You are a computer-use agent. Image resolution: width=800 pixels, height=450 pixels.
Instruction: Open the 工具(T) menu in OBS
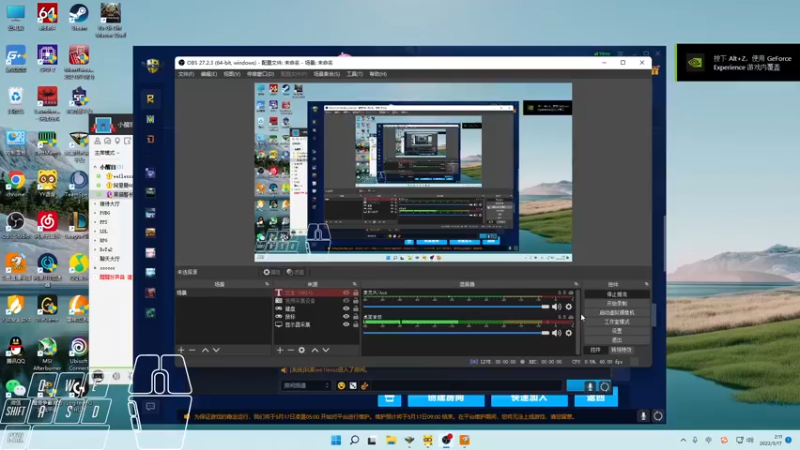pos(353,74)
